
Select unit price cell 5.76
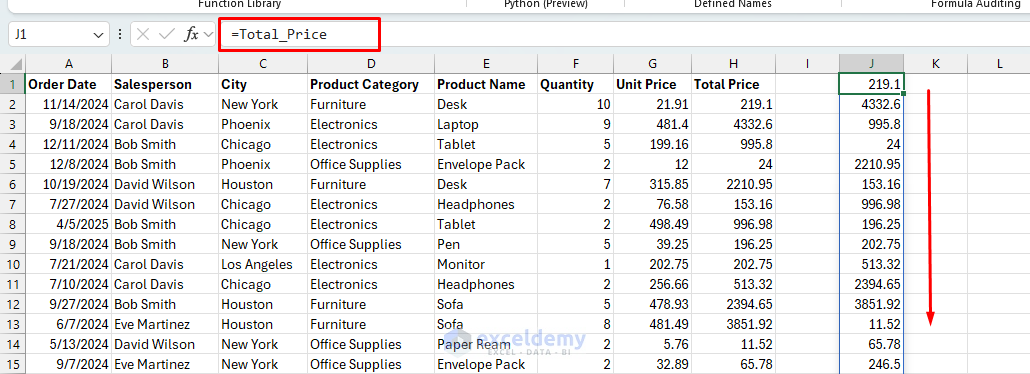pyautogui.click(x=652, y=344)
